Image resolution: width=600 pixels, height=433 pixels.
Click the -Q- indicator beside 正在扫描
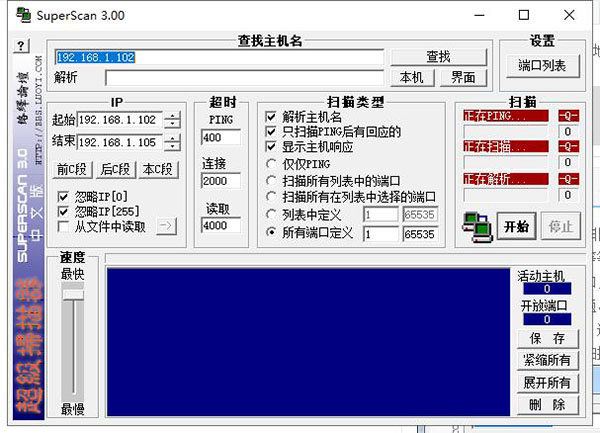[x=568, y=147]
